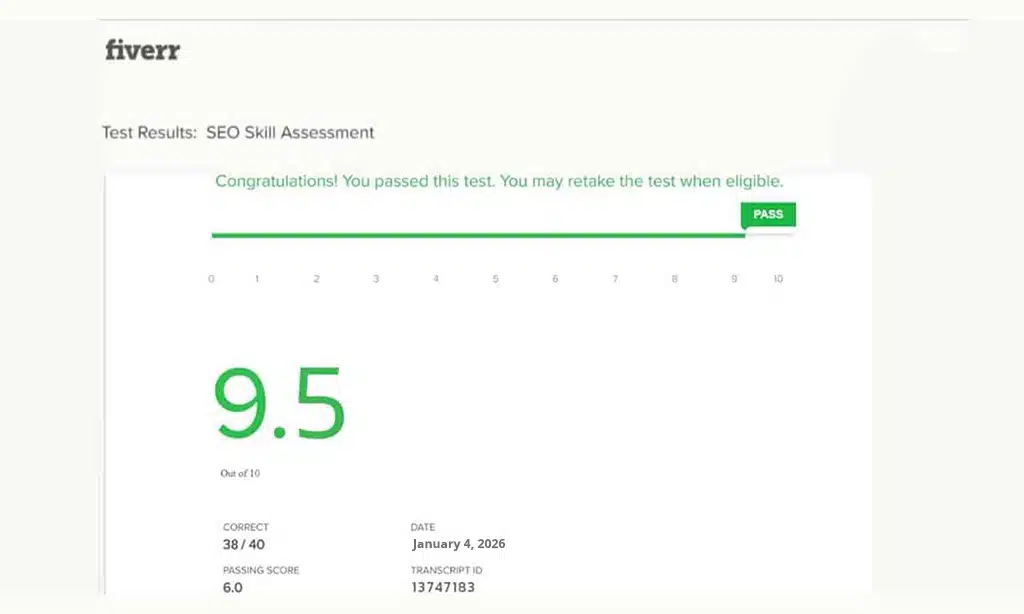The image size is (1024, 614).
Task: Click the end of the green progress line
Action: (x=744, y=236)
